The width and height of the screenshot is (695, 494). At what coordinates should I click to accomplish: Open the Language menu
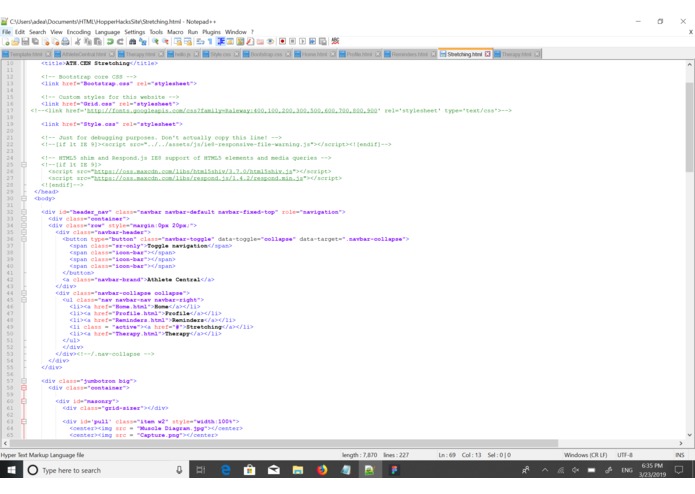coord(107,32)
